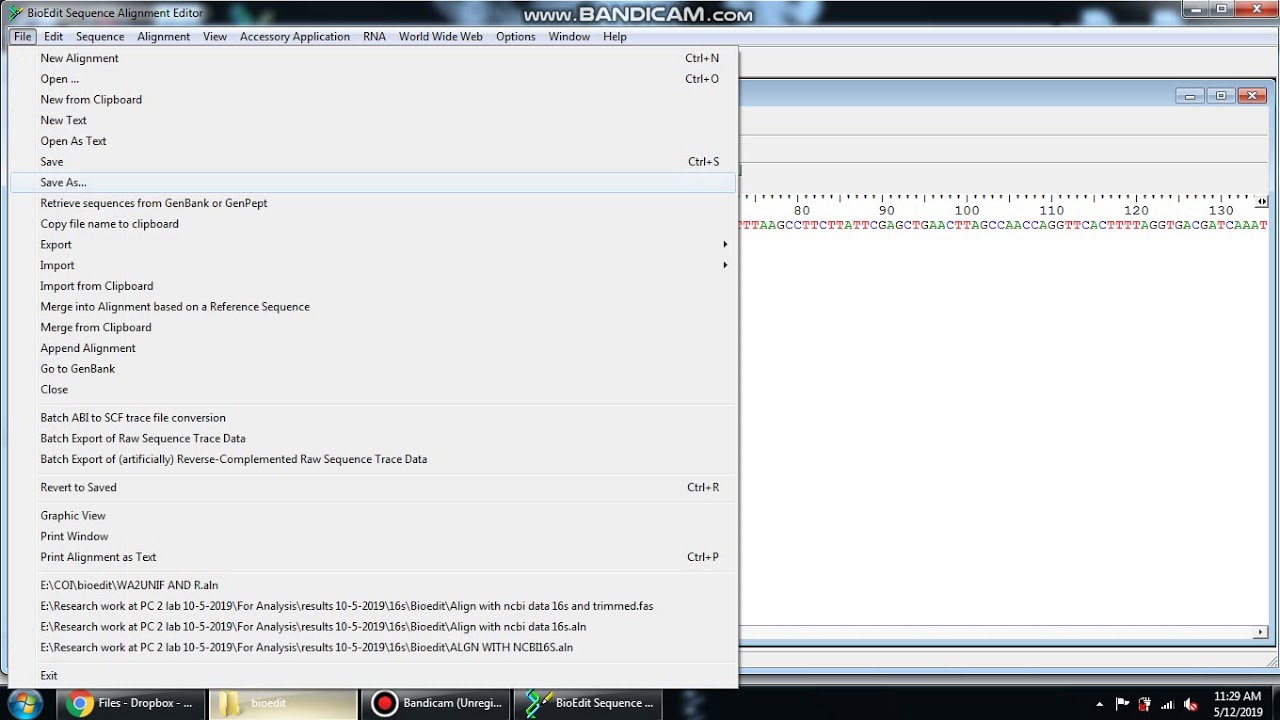Select Batch ABI to SCF trace file conversion

point(373,418)
